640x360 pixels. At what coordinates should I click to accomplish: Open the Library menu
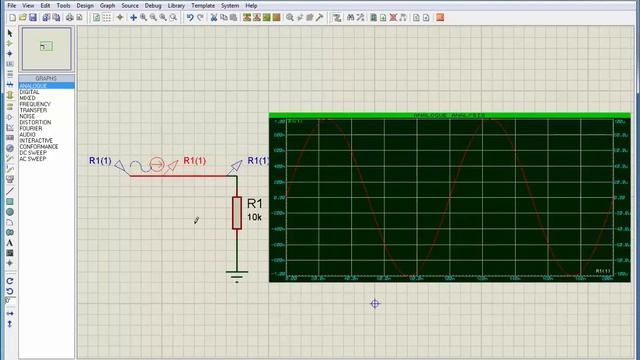pyautogui.click(x=176, y=6)
